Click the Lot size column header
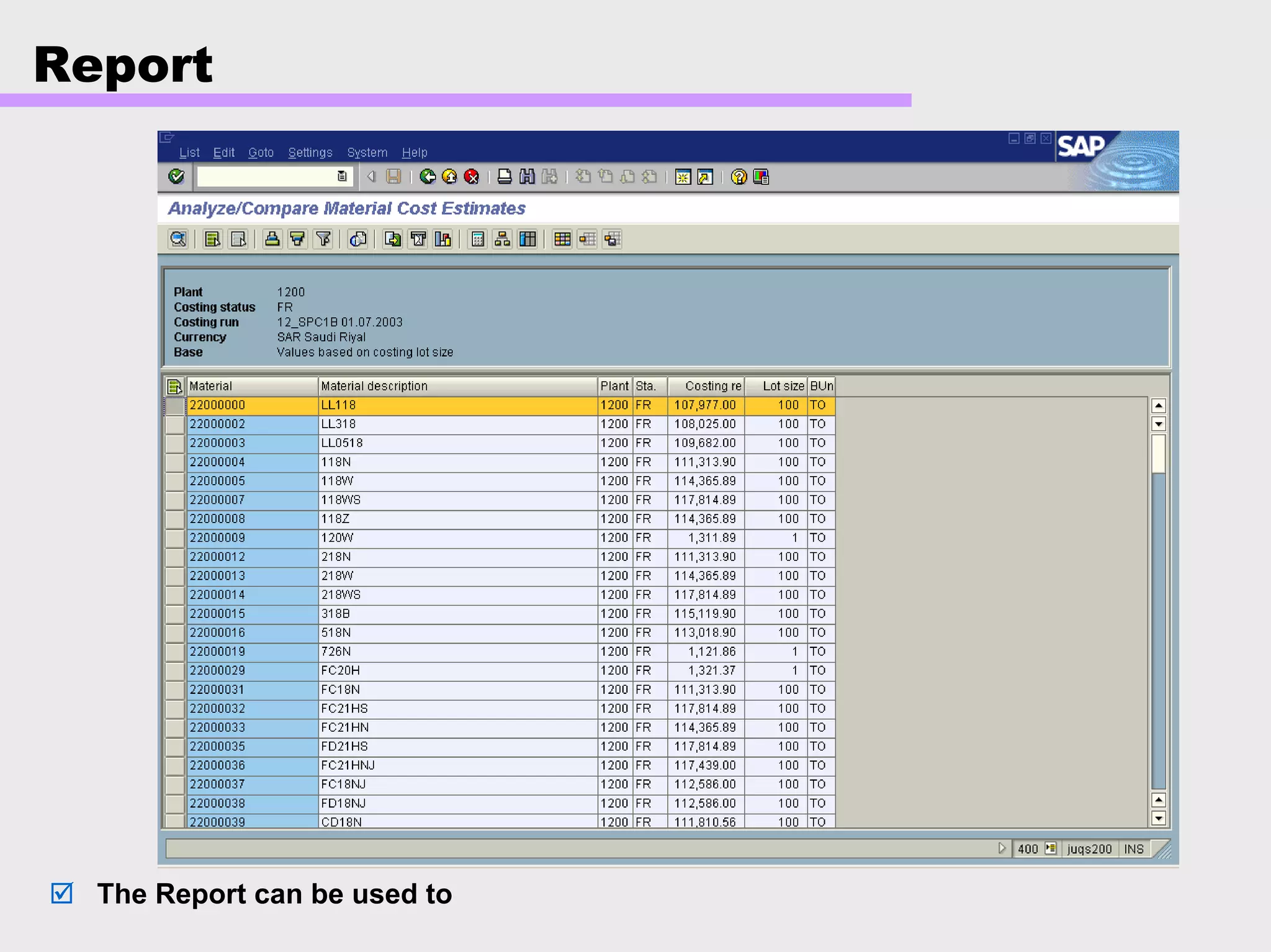 (776, 386)
